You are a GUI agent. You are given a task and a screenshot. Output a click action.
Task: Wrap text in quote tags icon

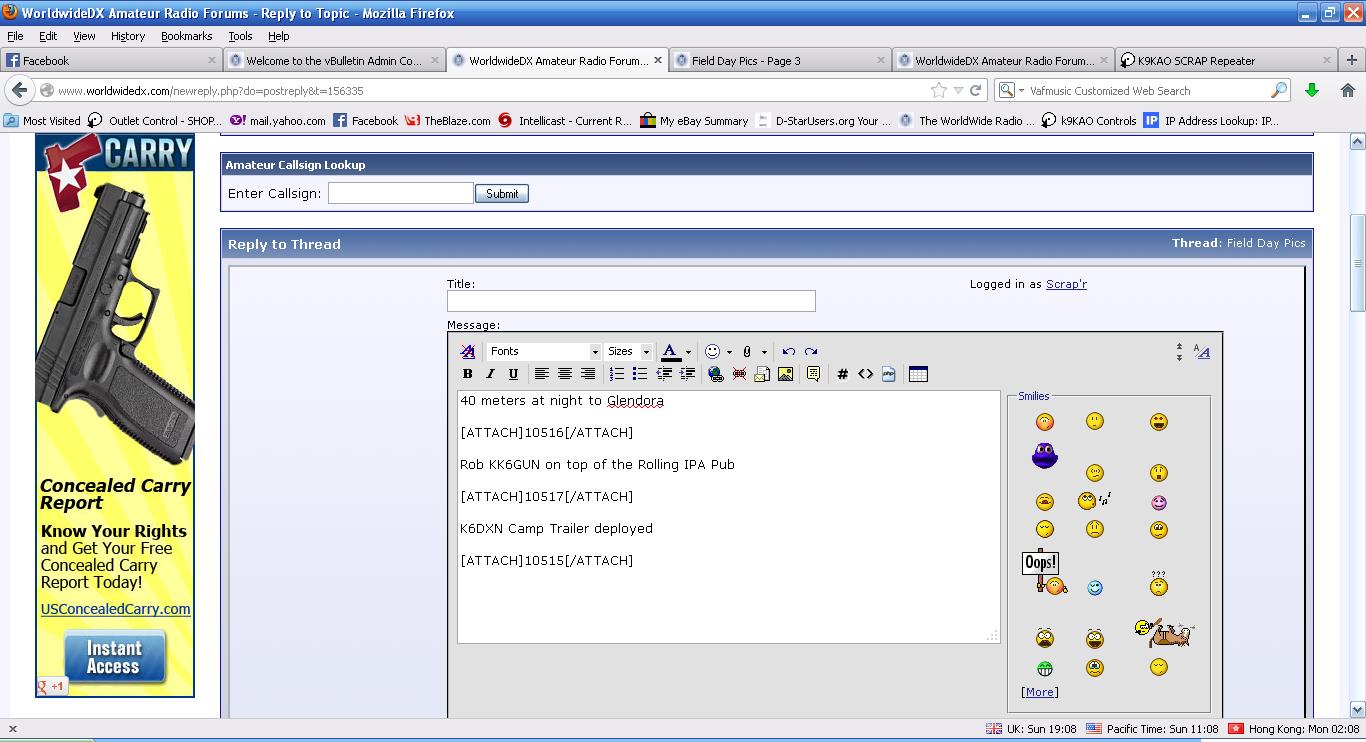[x=813, y=374]
